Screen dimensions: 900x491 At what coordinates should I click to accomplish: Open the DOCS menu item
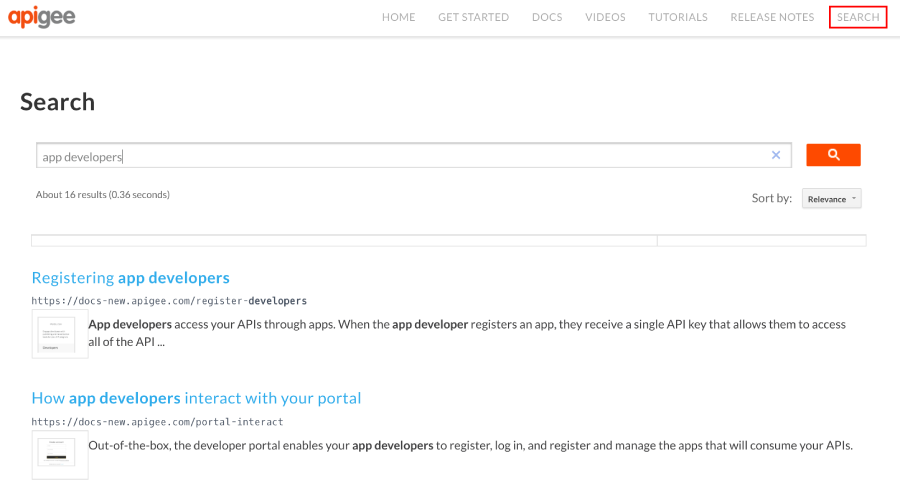[x=546, y=17]
